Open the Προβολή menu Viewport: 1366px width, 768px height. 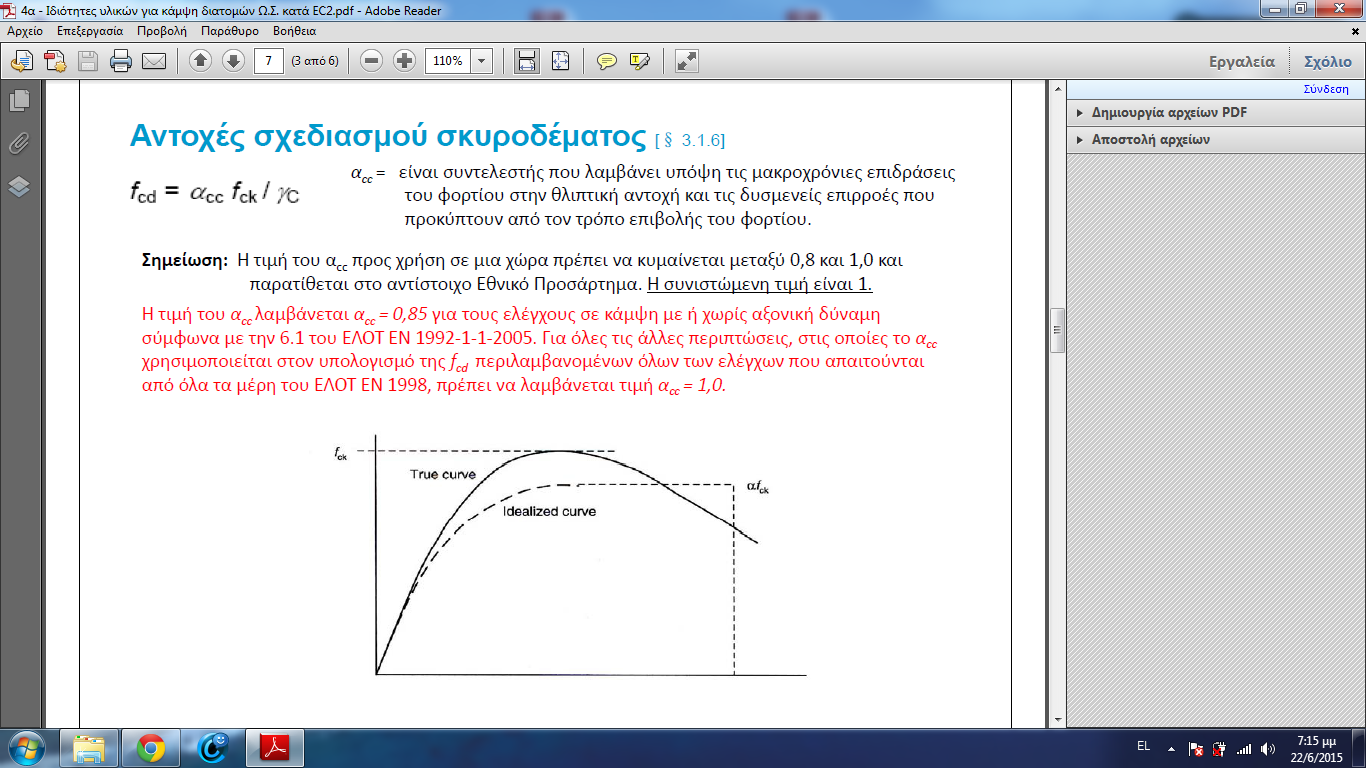pyautogui.click(x=161, y=31)
